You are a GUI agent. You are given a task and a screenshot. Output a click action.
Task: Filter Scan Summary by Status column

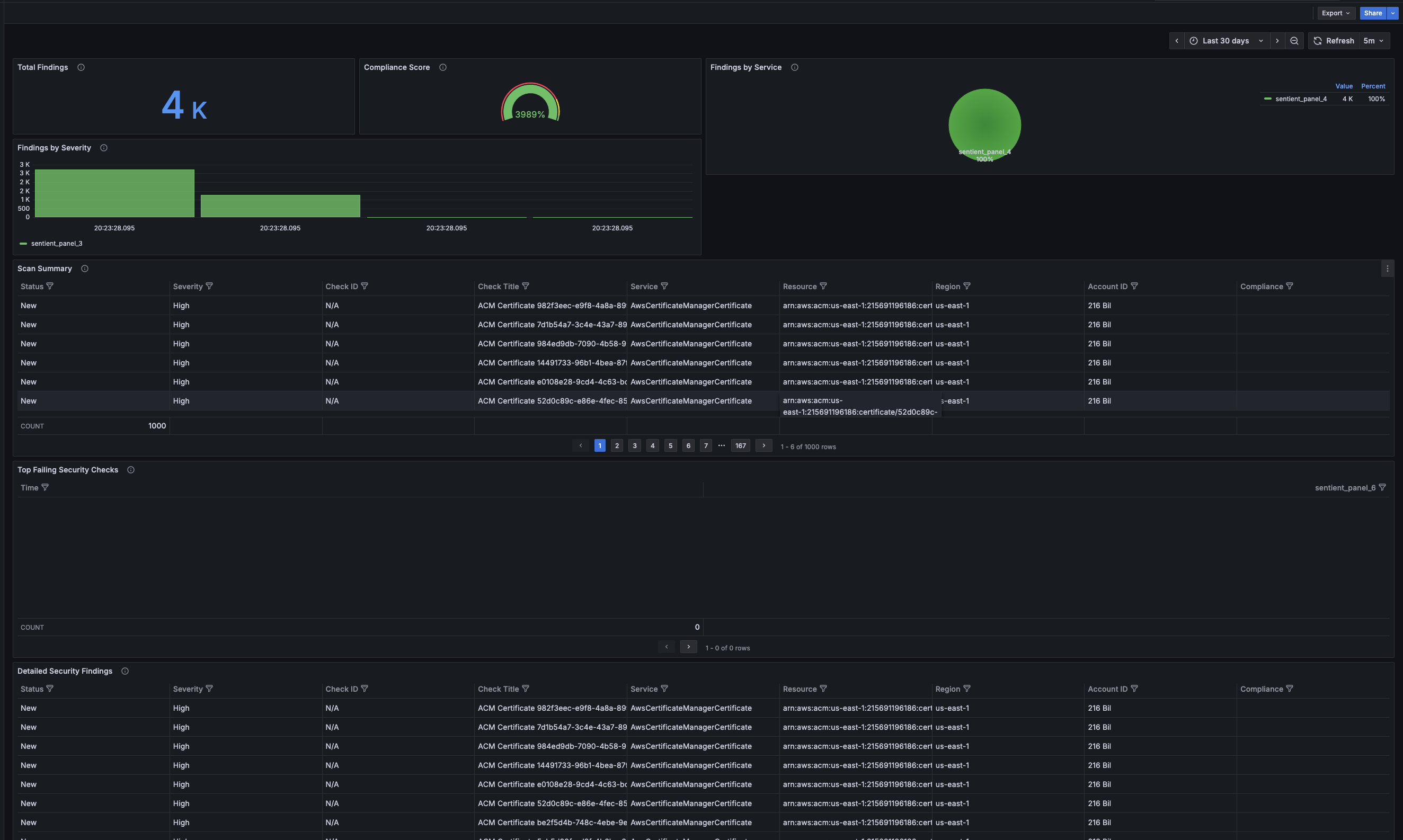[50, 286]
